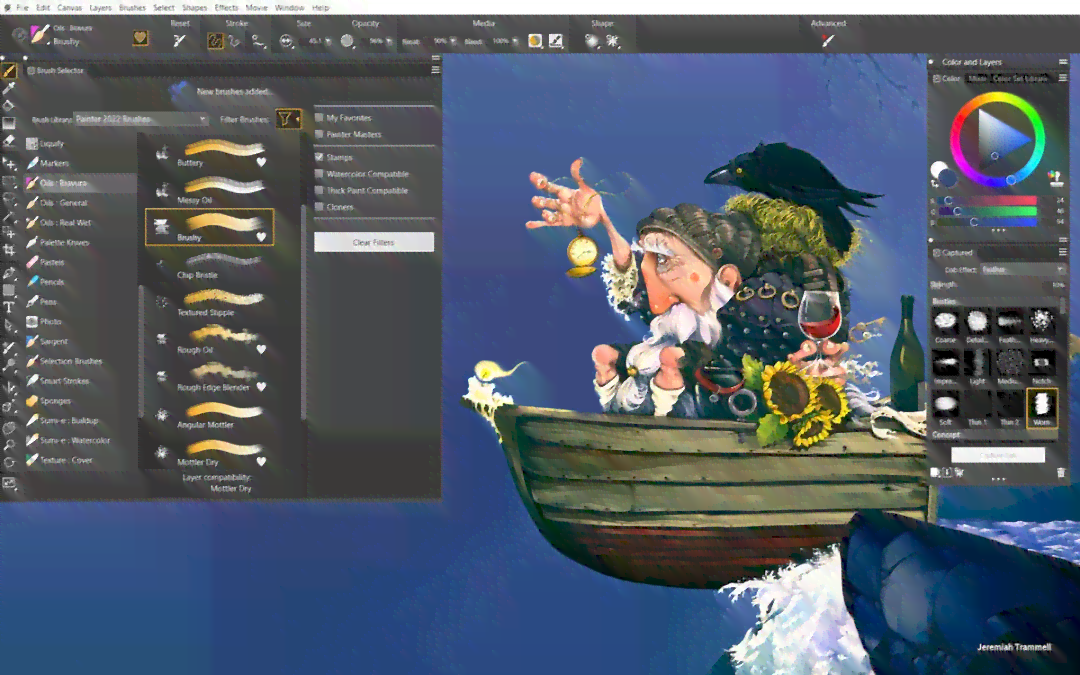
Task: Select the Dropper tool in the toolbox
Action: click(8, 88)
